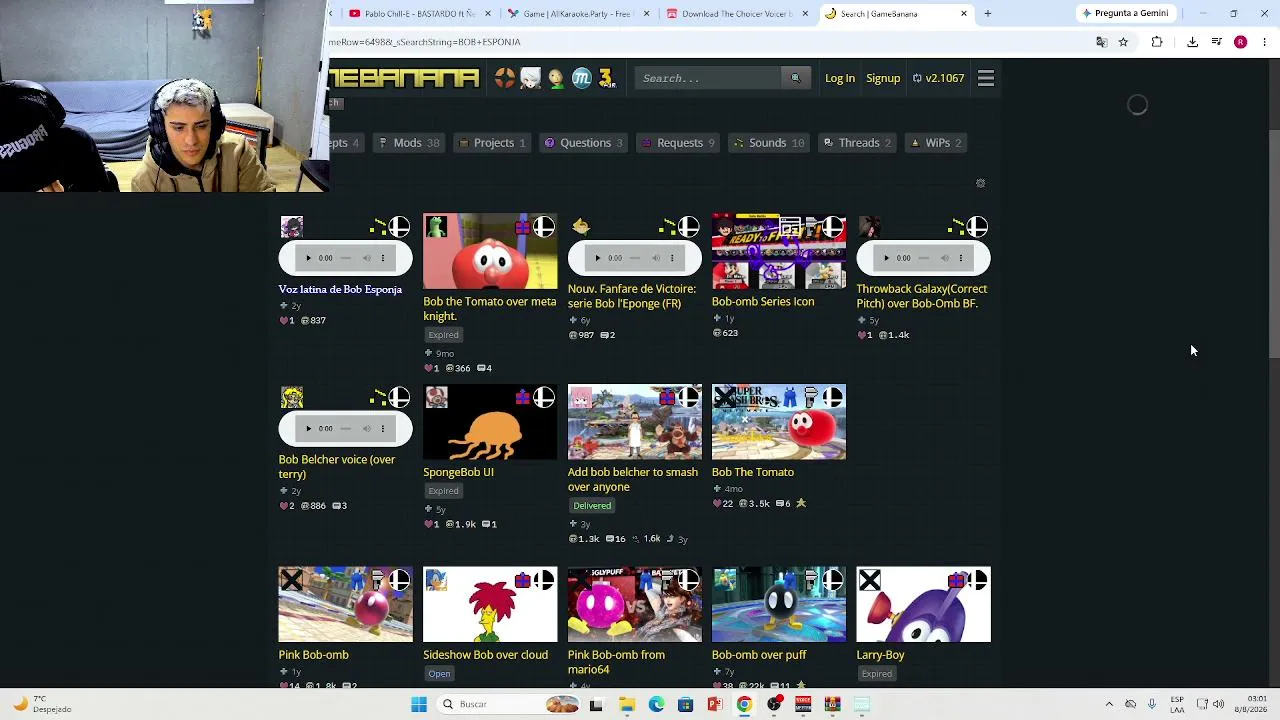Open the Threads results tab
This screenshot has width=1280, height=720.
click(857, 143)
